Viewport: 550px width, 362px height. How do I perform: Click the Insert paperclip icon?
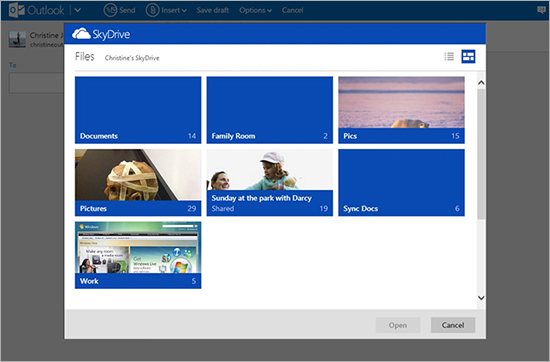click(152, 10)
